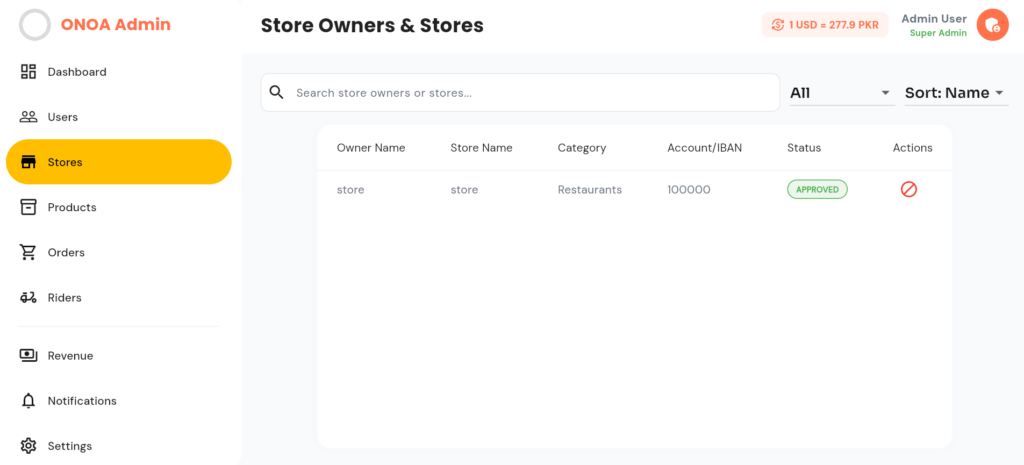The height and width of the screenshot is (465, 1024).
Task: Click the Account/IBAN column header
Action: tap(705, 148)
